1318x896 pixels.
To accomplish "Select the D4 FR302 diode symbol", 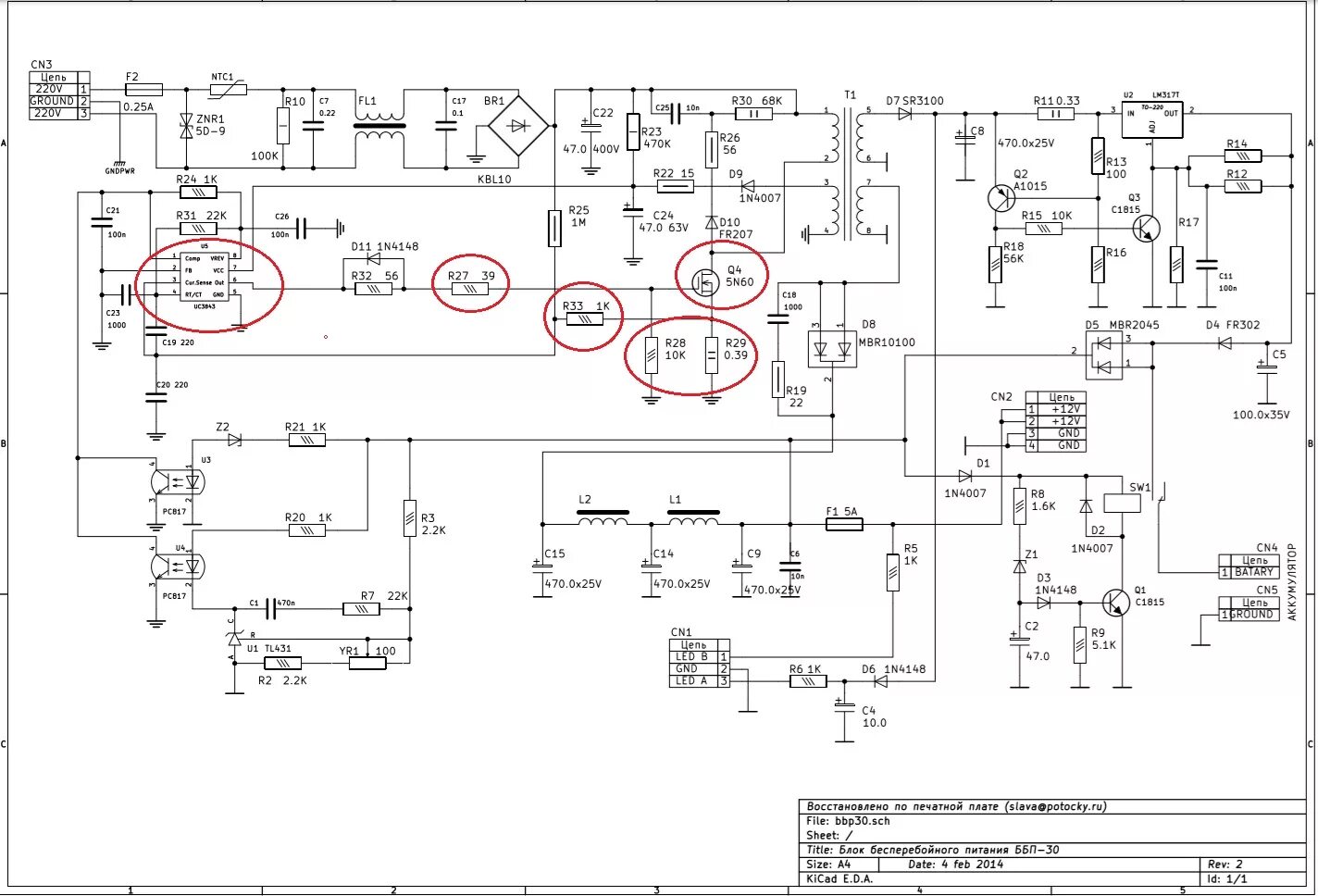I will (1225, 343).
